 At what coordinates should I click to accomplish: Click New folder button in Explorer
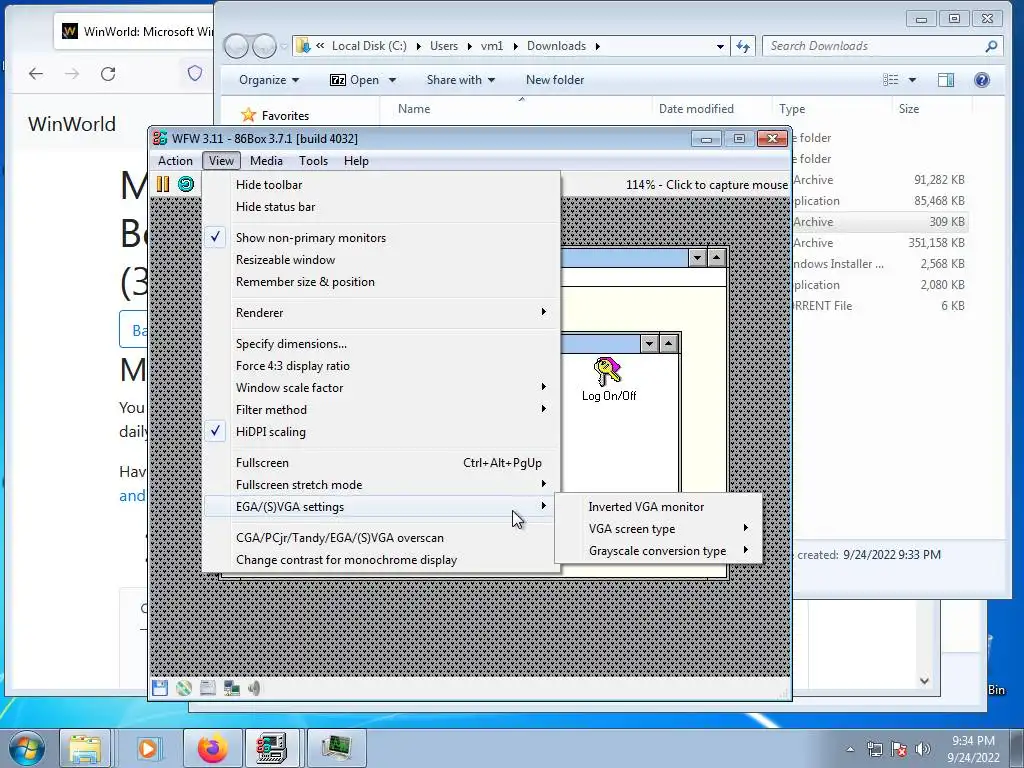pos(555,80)
